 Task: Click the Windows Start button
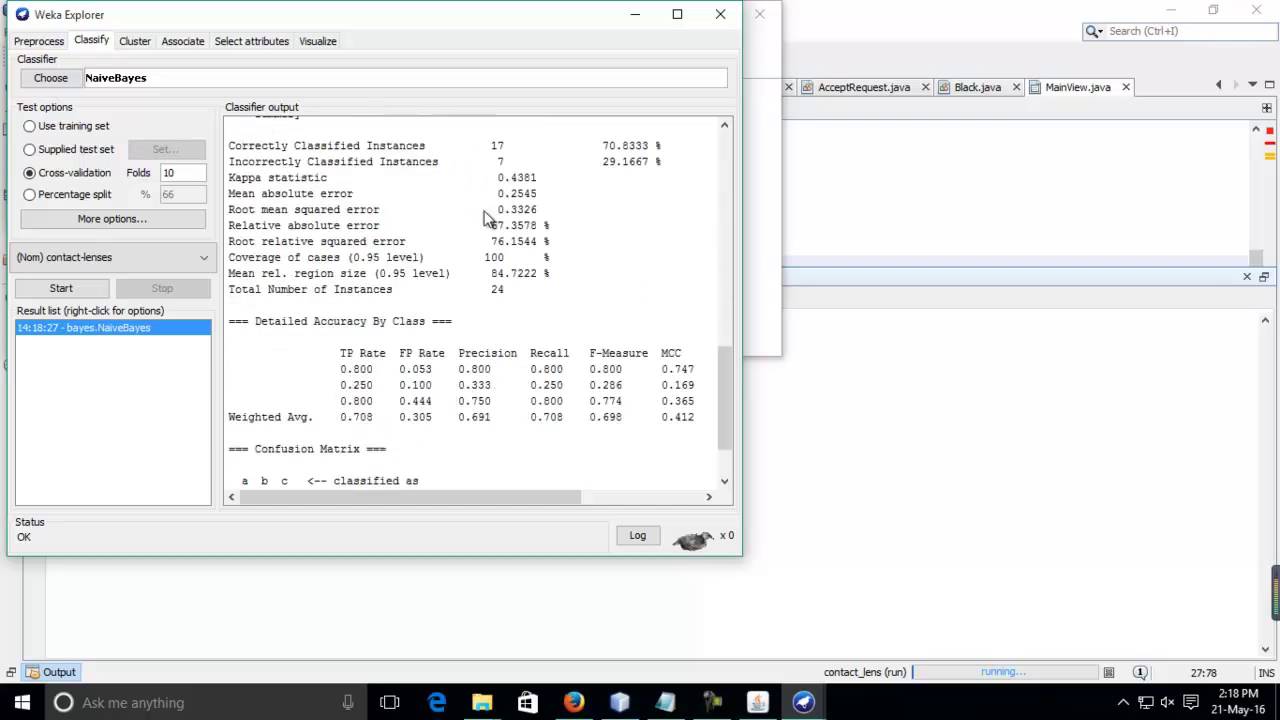(x=22, y=702)
